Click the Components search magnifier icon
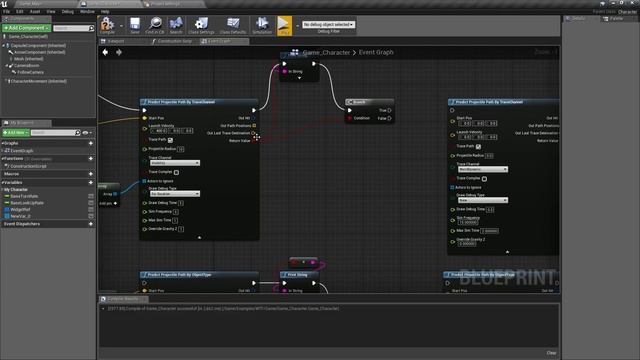This screenshot has width=640, height=360. coord(91,28)
